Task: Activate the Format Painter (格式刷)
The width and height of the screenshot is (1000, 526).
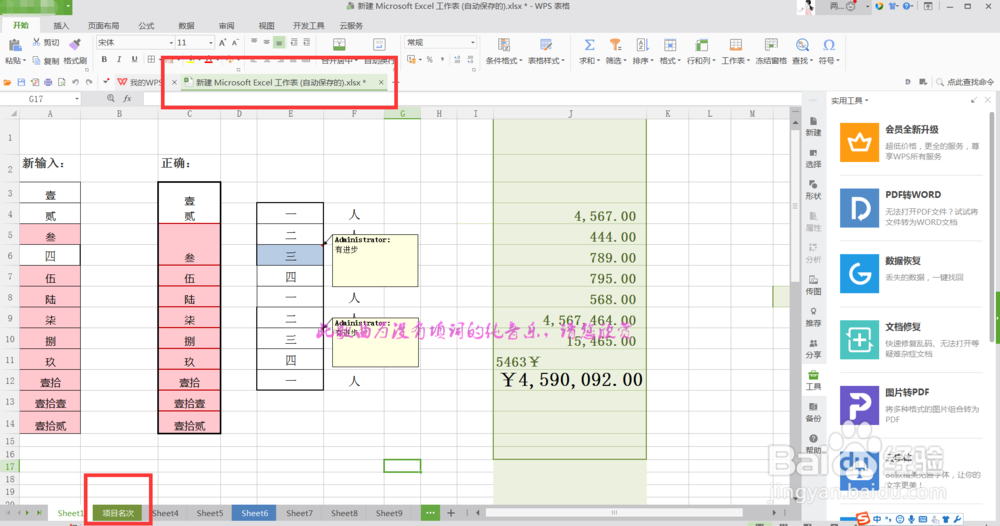Action: (x=75, y=51)
